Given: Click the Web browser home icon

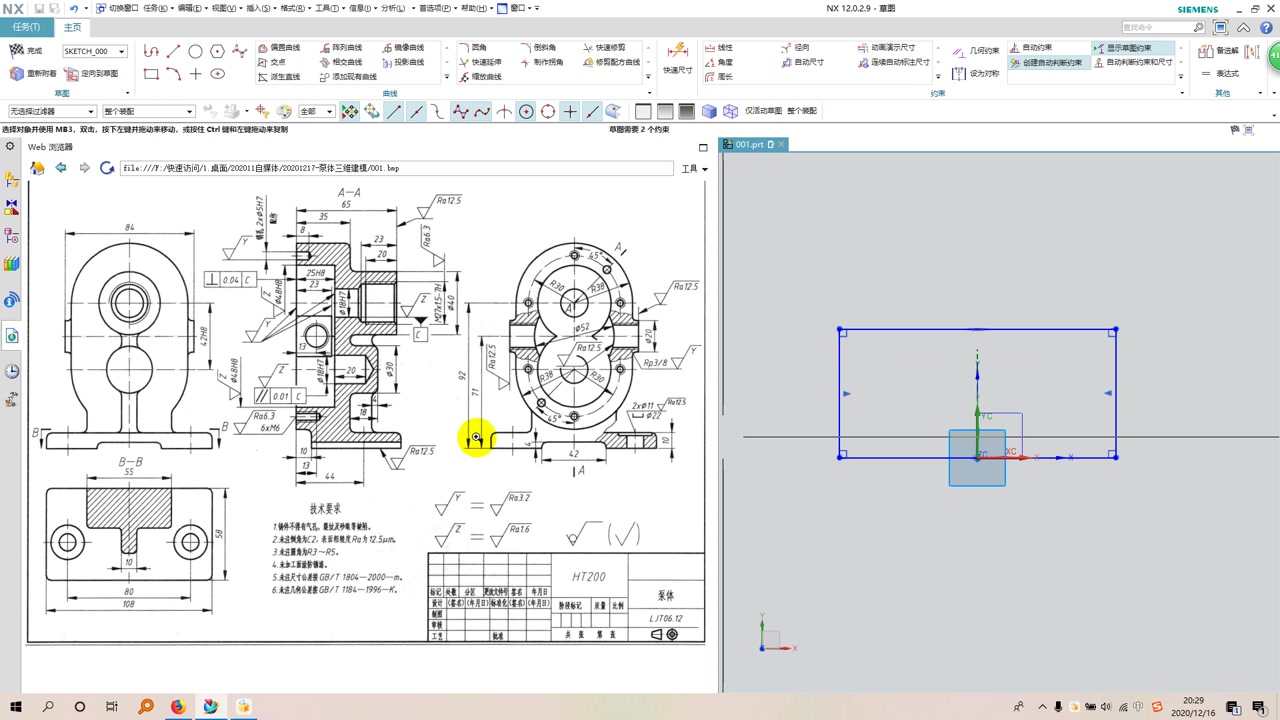Looking at the screenshot, I should tap(37, 168).
